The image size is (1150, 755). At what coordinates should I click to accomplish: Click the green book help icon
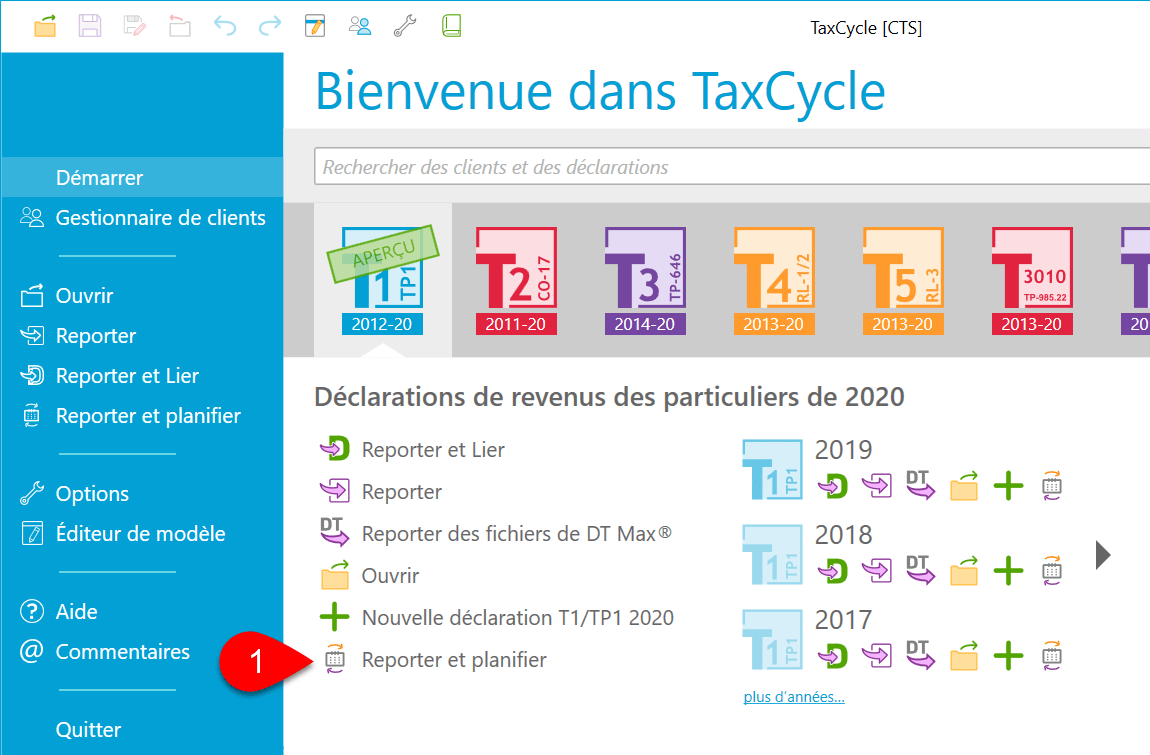pos(451,27)
